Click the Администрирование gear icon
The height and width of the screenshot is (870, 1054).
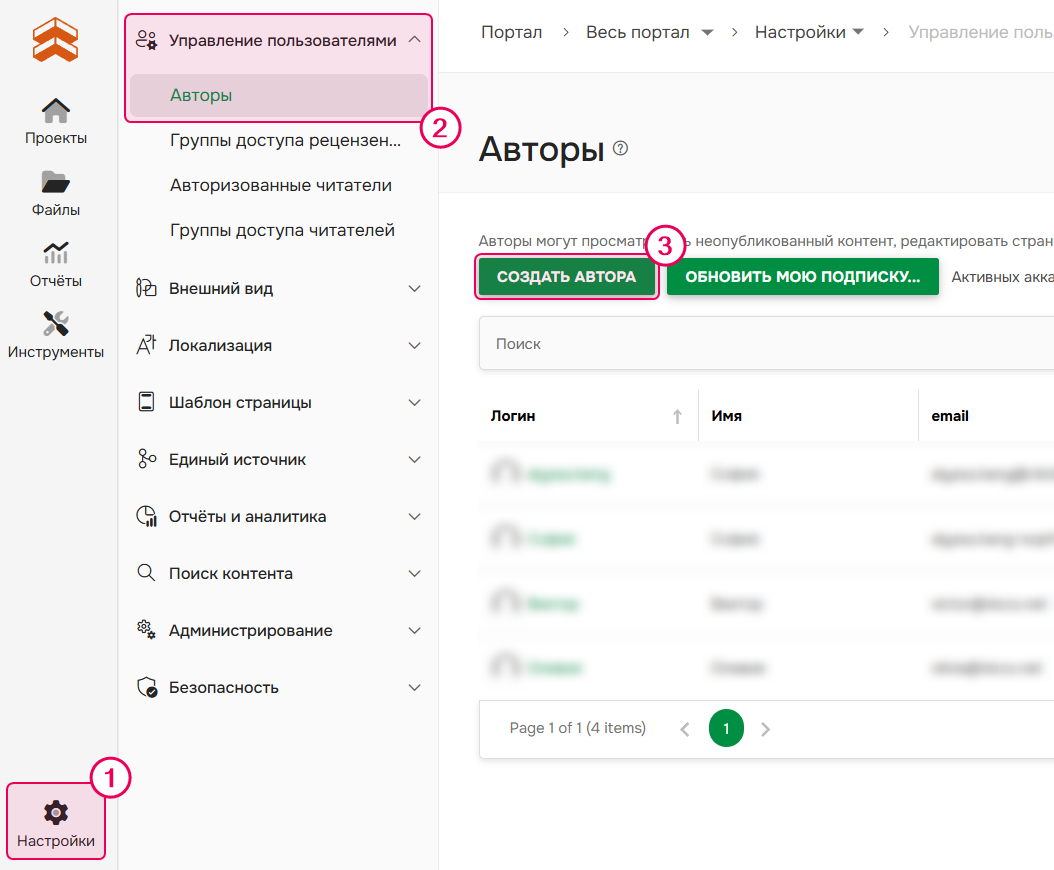tap(146, 630)
